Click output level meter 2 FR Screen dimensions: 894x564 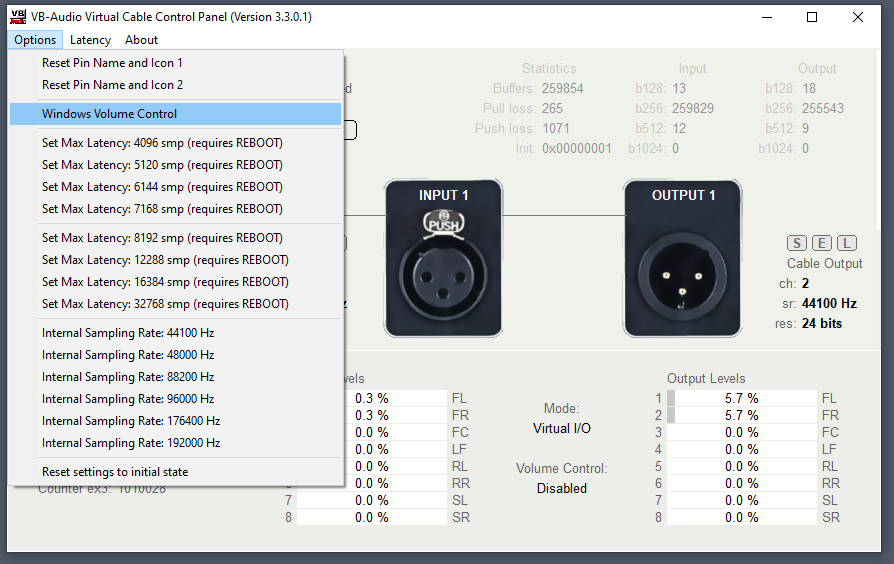coord(742,415)
